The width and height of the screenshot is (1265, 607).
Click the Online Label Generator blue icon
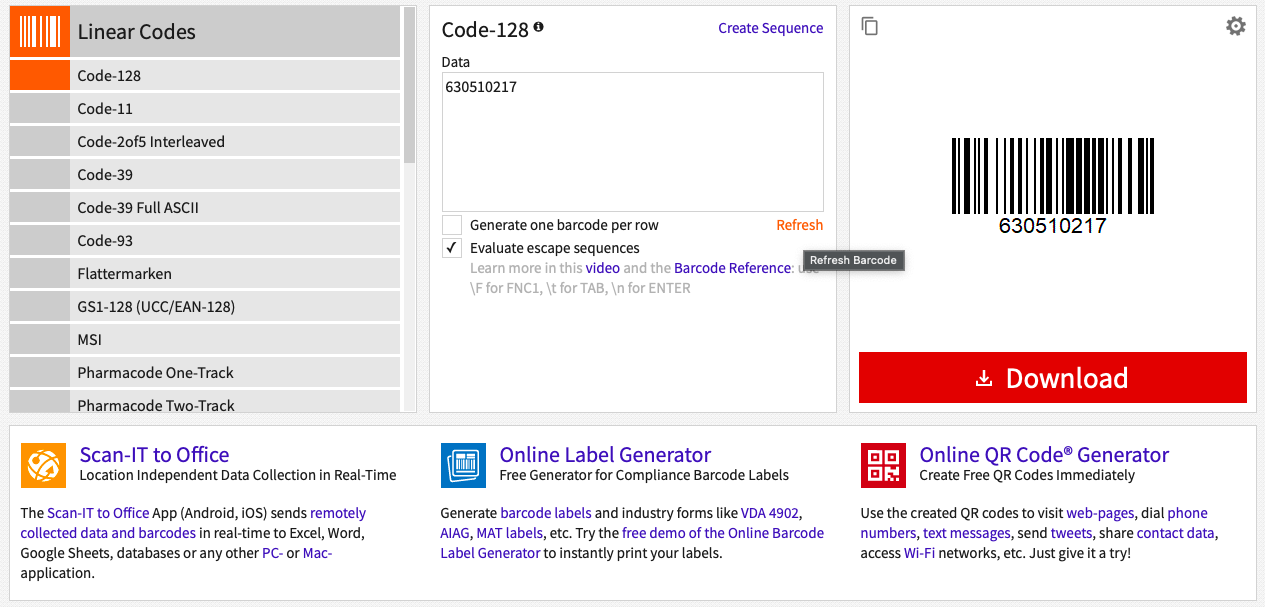(x=463, y=465)
